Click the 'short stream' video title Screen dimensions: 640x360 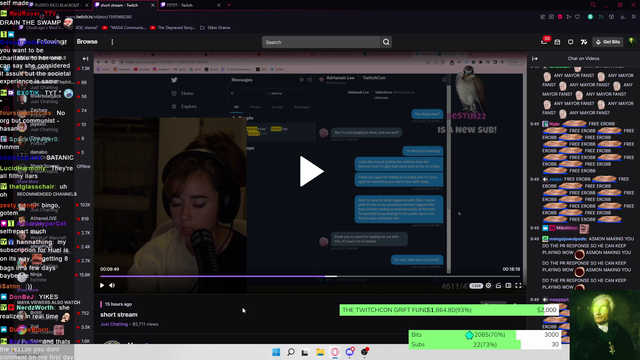click(x=119, y=315)
